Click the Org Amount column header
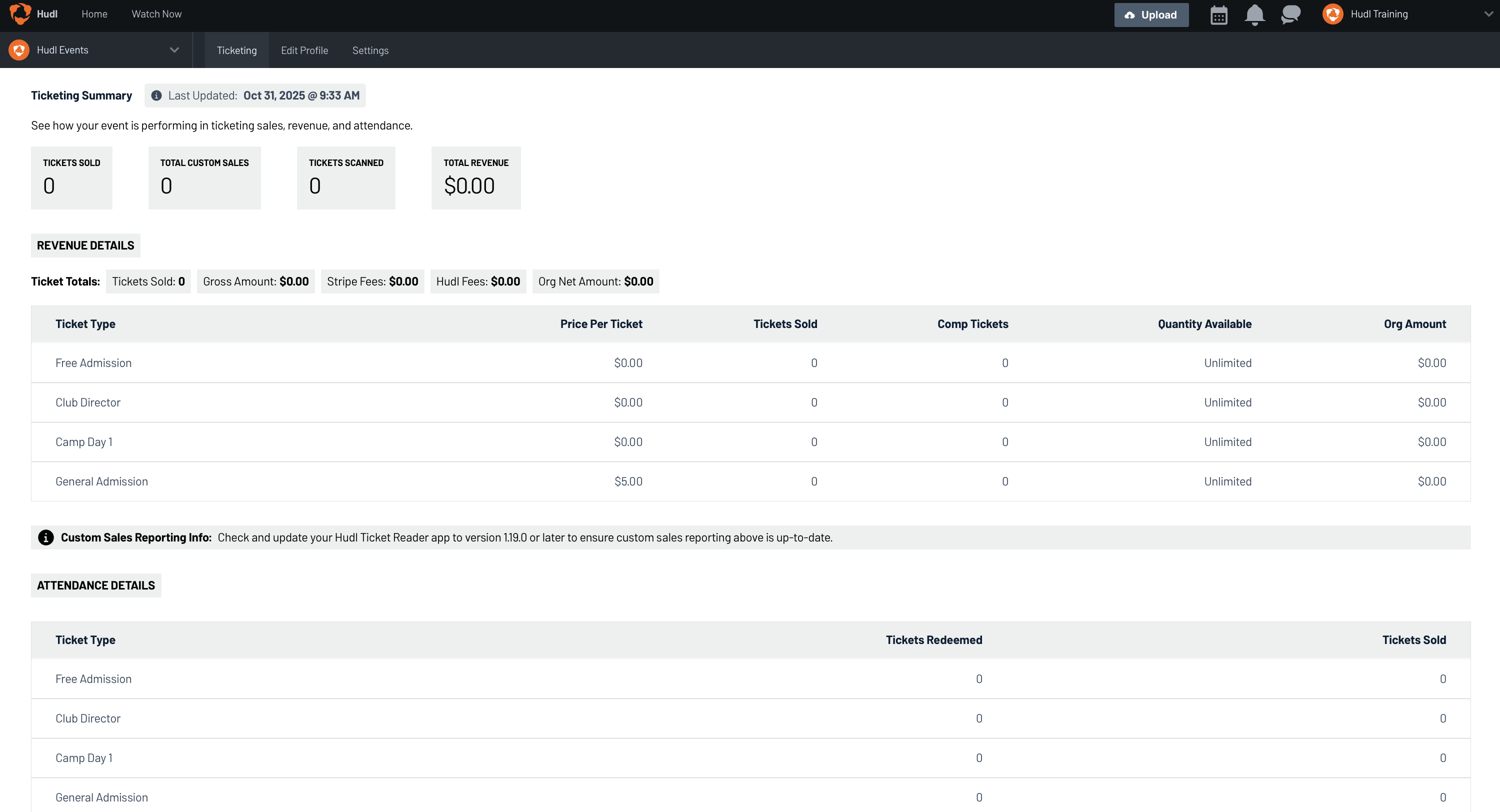 [1414, 324]
